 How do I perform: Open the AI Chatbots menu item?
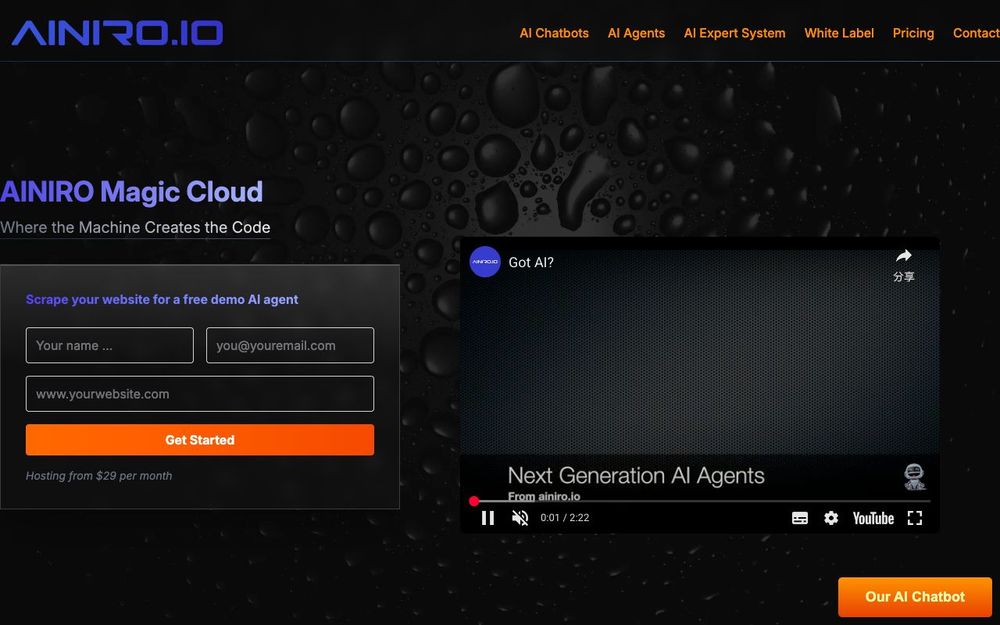pos(554,33)
